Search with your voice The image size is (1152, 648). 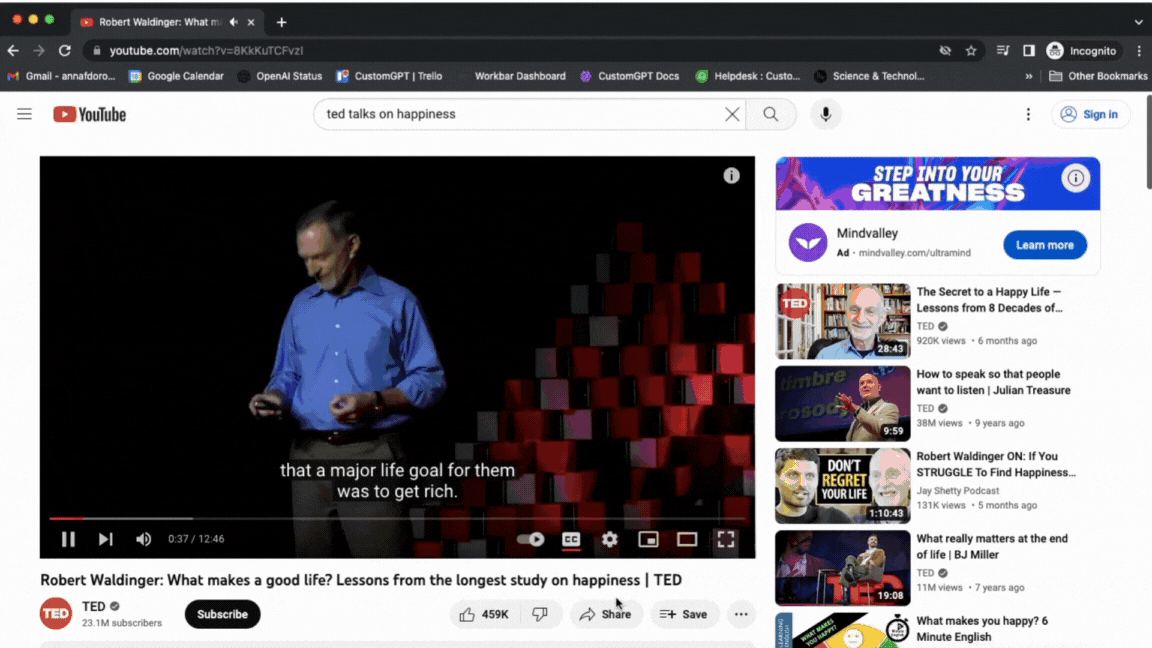(826, 114)
